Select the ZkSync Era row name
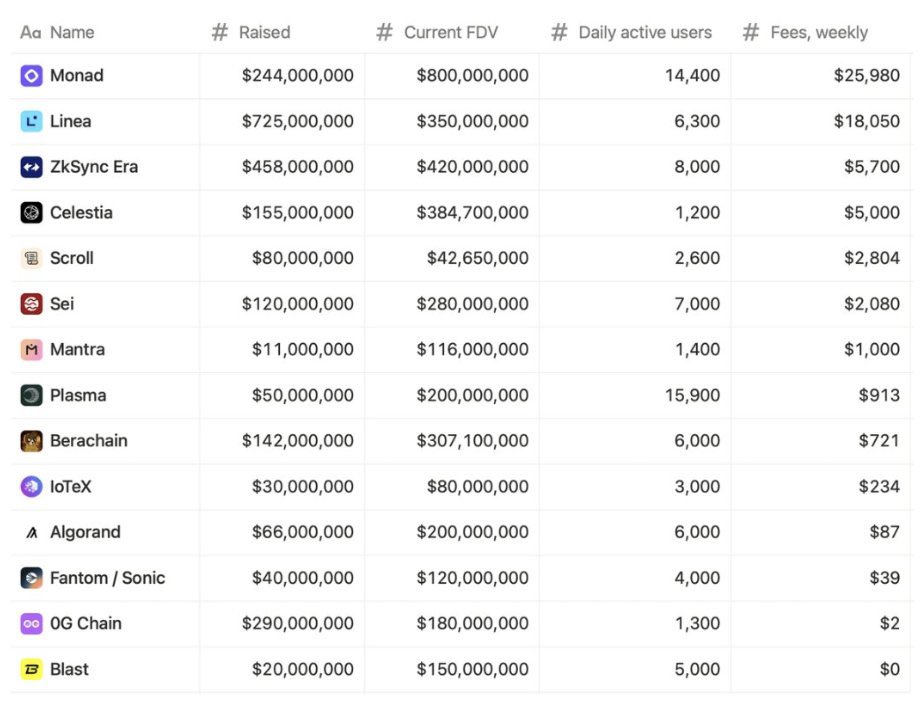The image size is (924, 704). [94, 167]
